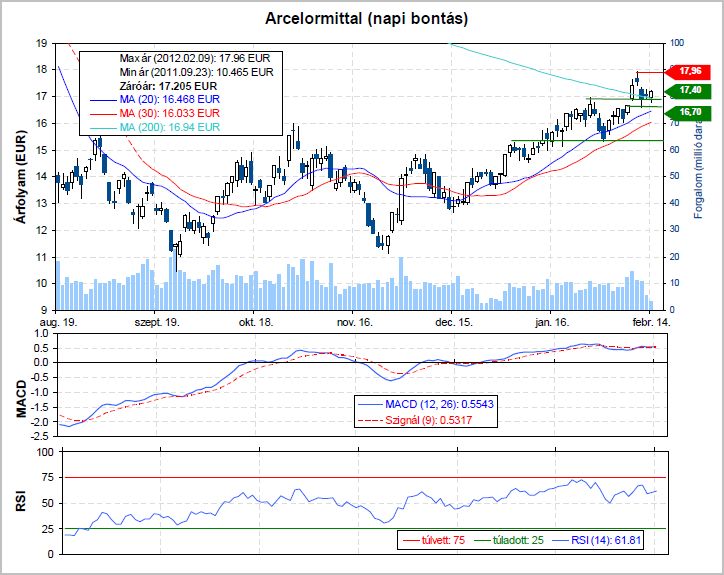The width and height of the screenshot is (724, 575).
Task: Click the aug. 19. date label
Action: 59,322
